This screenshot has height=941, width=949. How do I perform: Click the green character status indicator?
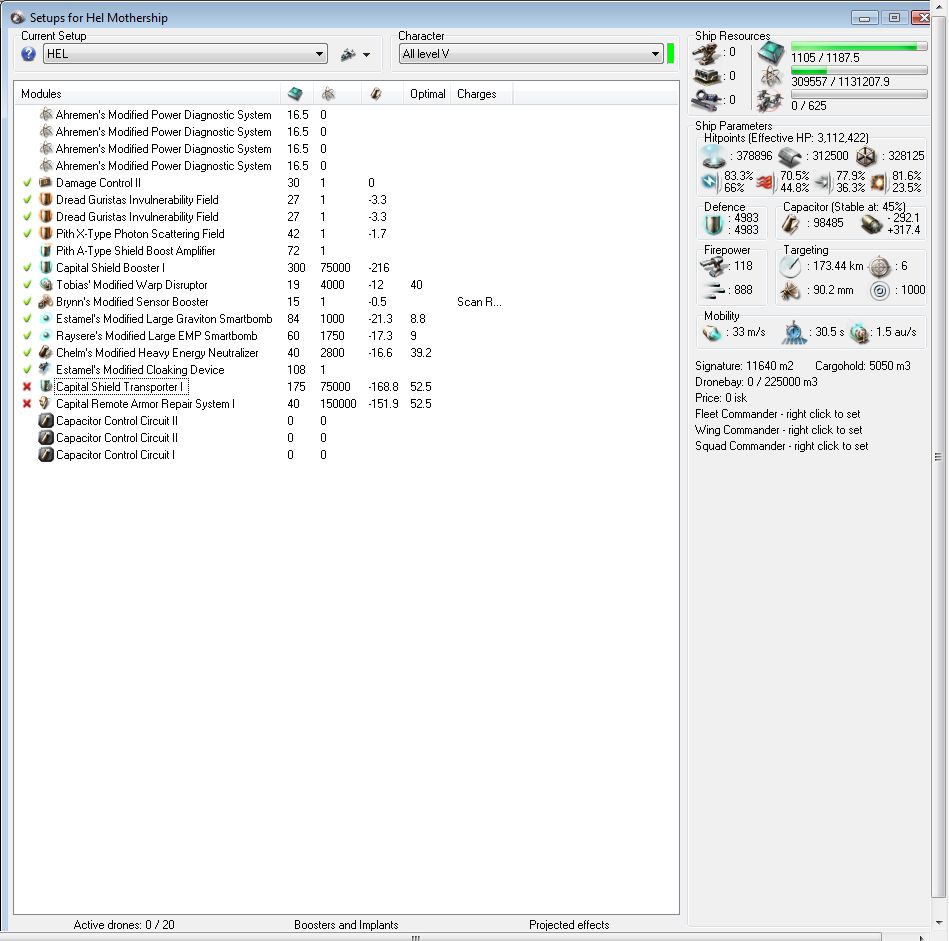click(671, 53)
